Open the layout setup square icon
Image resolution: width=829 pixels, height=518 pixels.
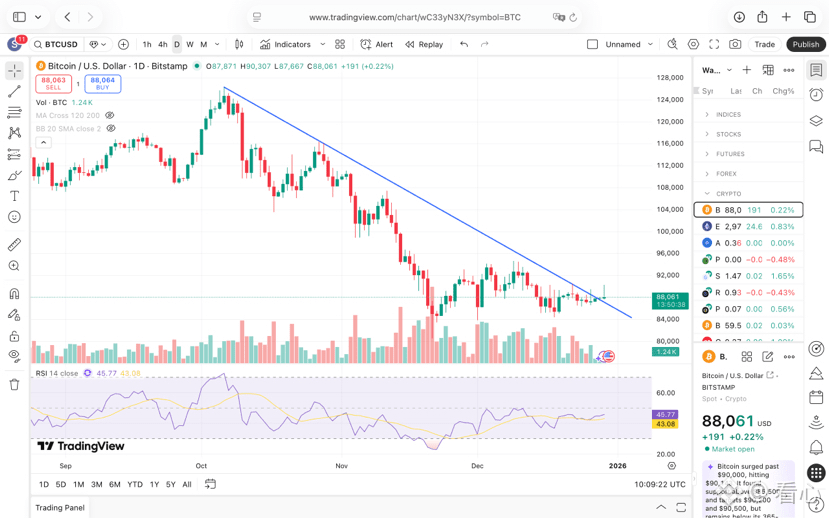(593, 44)
